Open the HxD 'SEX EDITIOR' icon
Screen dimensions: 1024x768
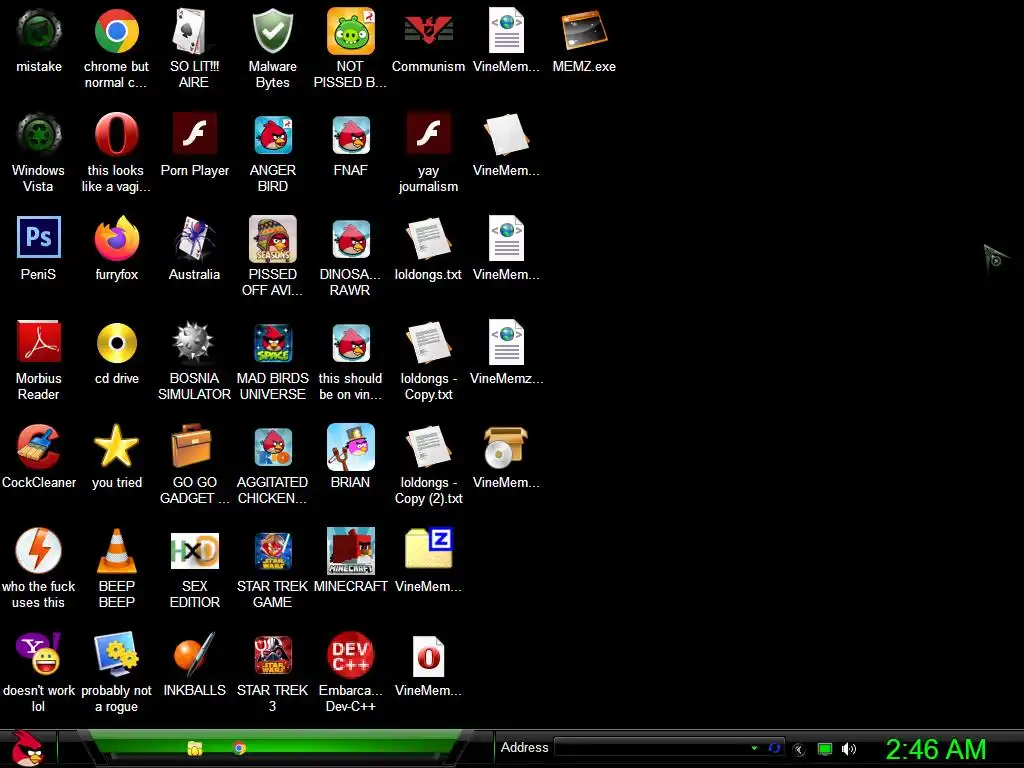click(194, 551)
